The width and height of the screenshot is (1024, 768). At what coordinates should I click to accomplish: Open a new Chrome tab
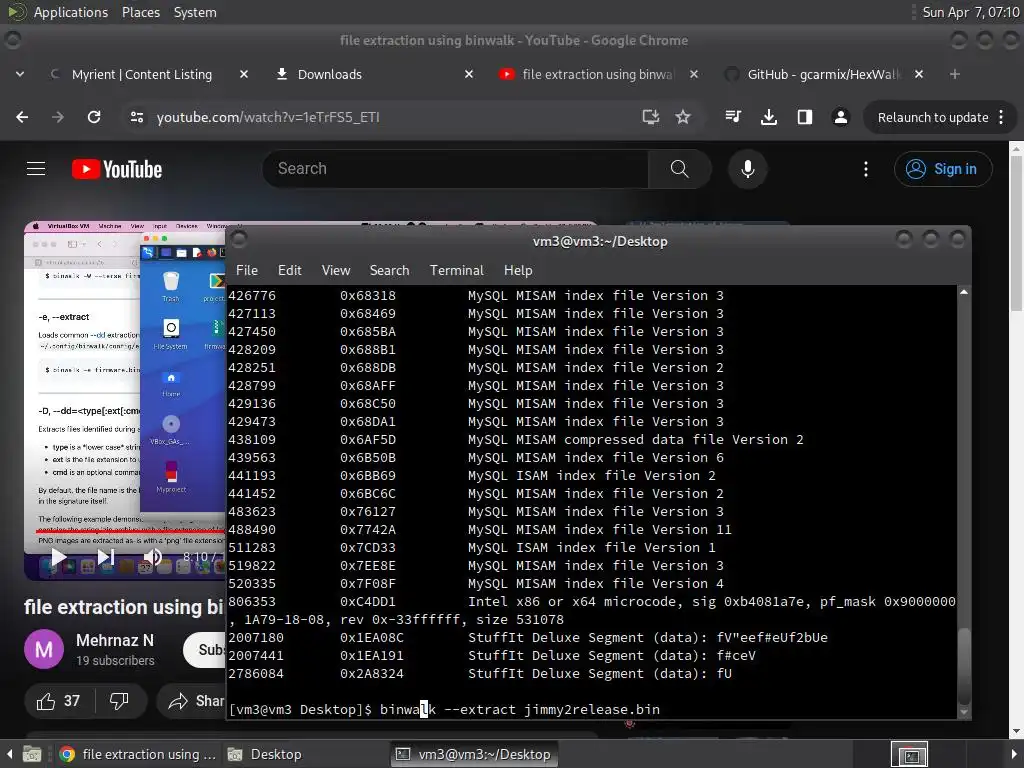pos(955,74)
